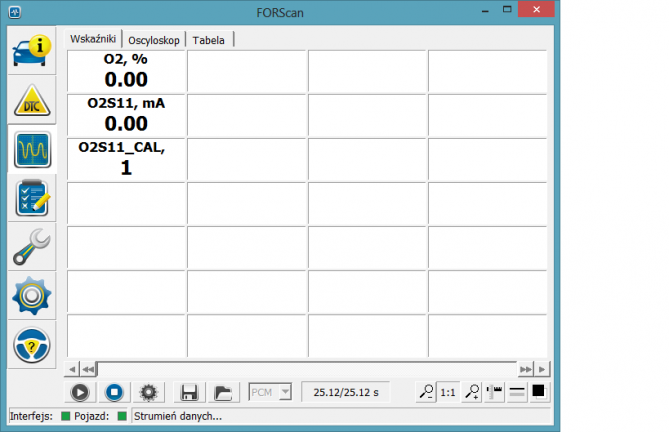Open PID configuration gear in bottom toolbar

coord(150,392)
